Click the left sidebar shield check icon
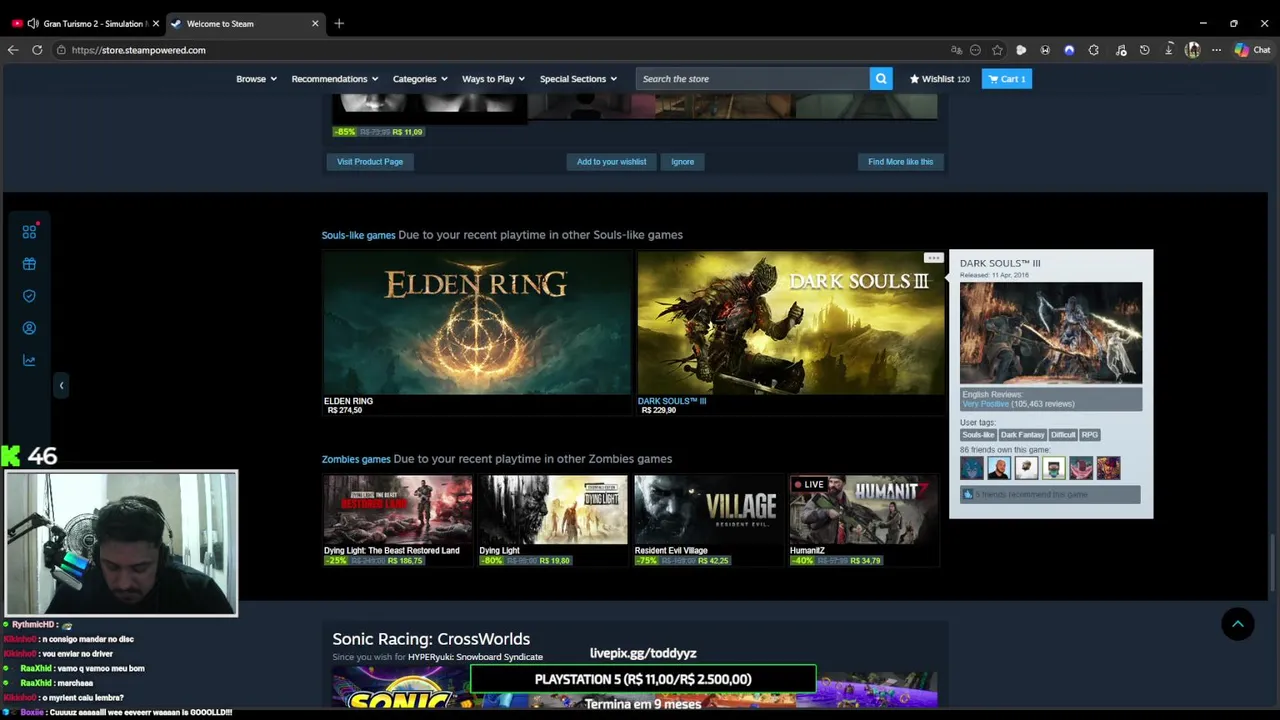 tap(29, 296)
